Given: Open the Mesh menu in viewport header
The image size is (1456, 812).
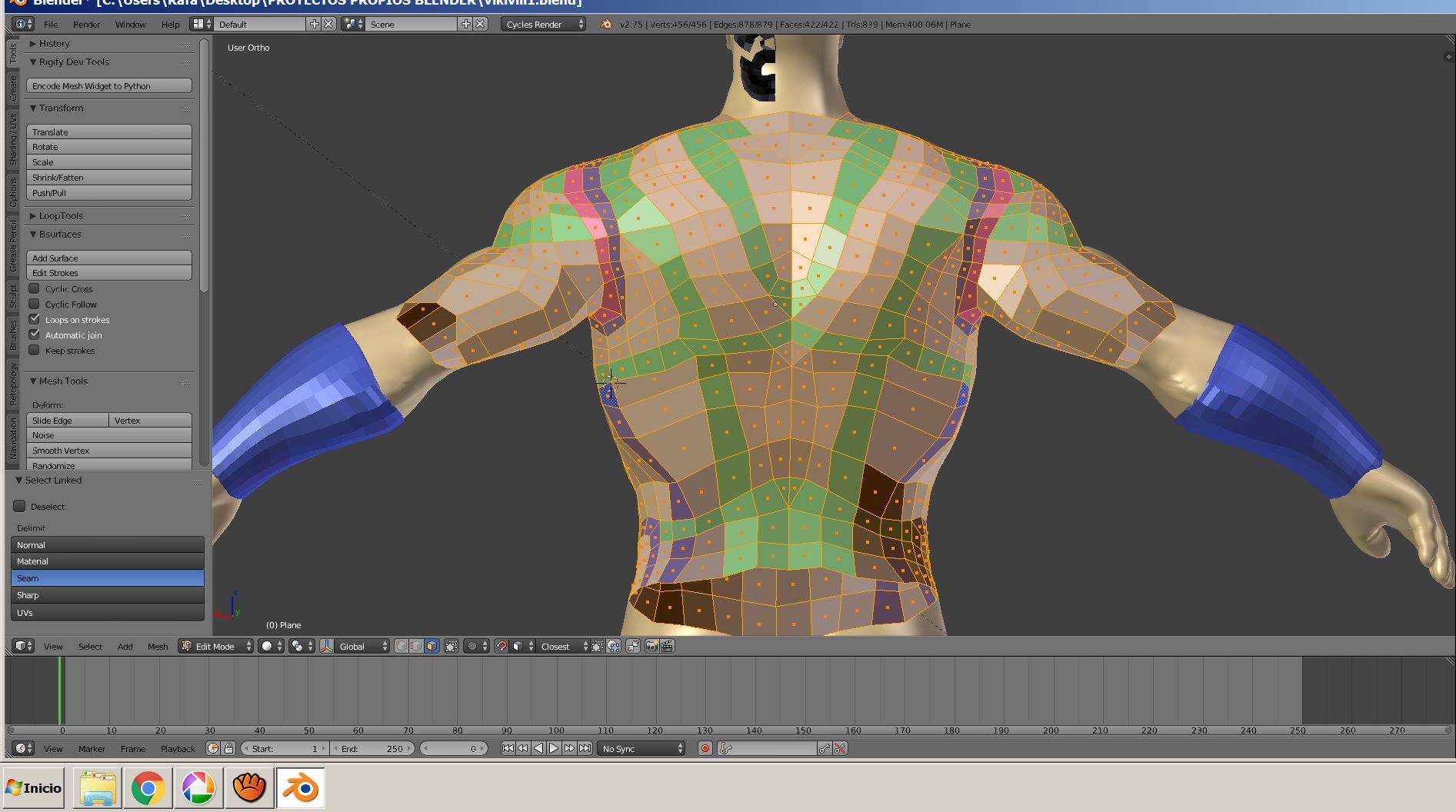Looking at the screenshot, I should pyautogui.click(x=158, y=646).
